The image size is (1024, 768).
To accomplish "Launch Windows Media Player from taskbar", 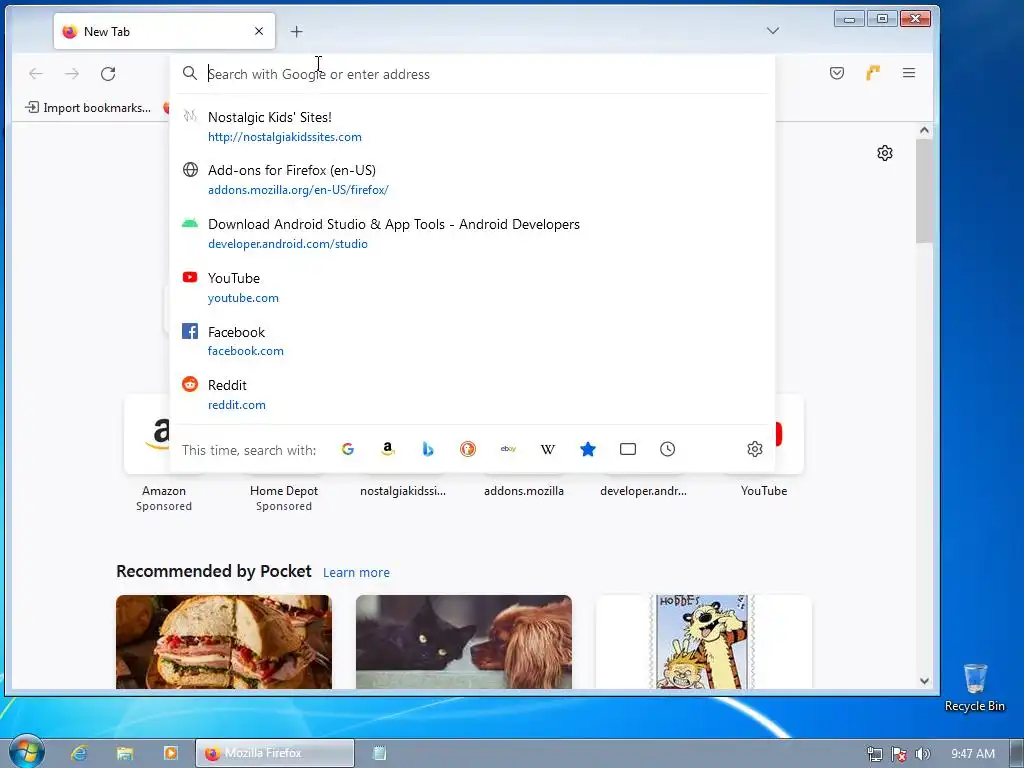I will click(170, 753).
